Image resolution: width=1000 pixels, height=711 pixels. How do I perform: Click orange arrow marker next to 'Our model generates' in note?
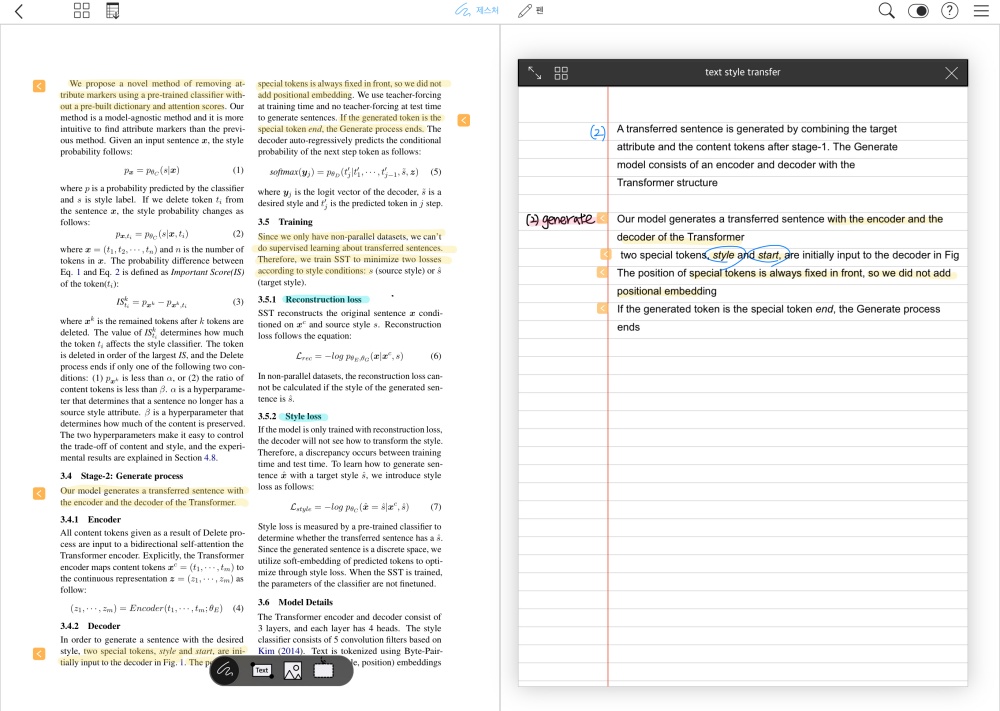602,218
